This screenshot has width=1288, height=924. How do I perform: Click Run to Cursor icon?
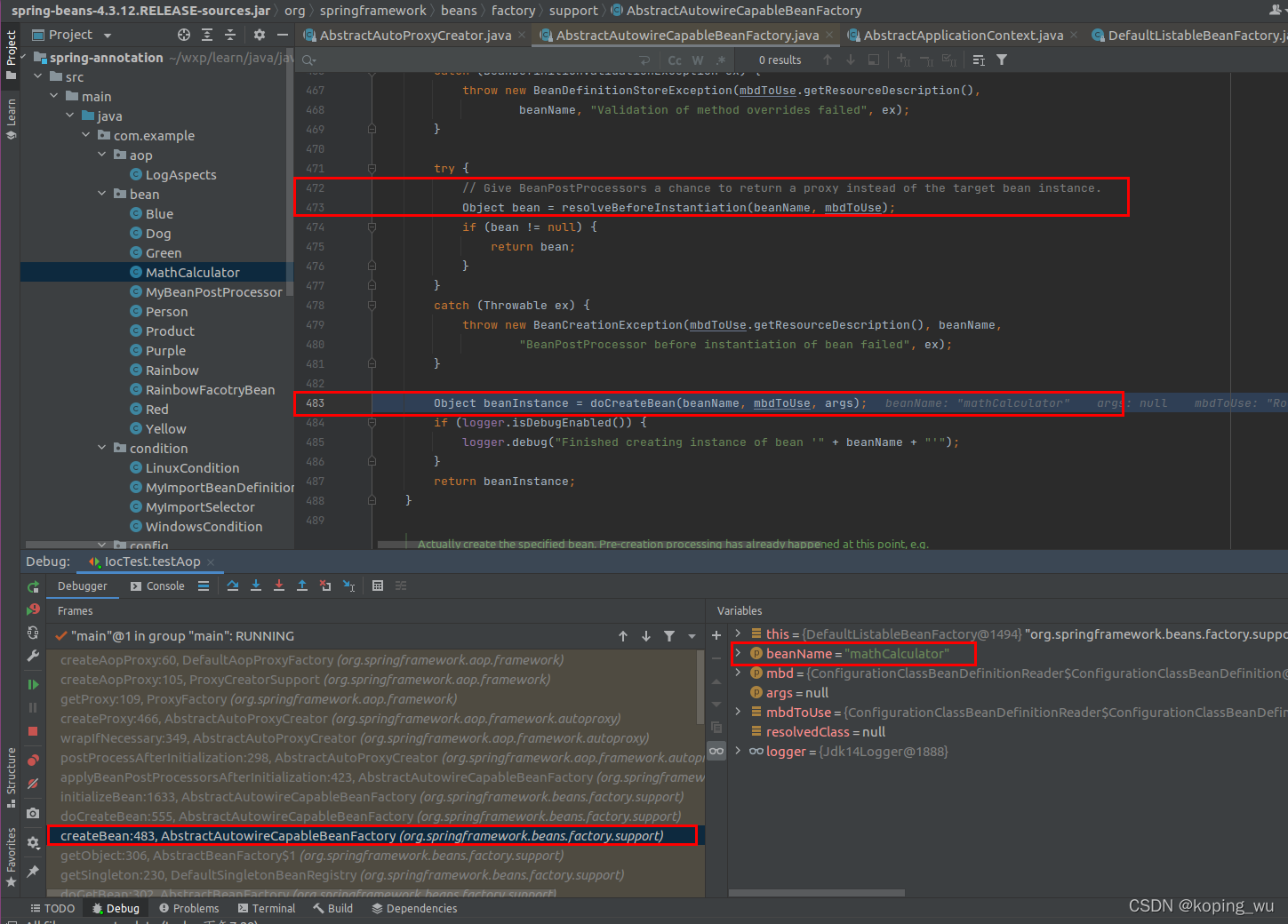[349, 585]
